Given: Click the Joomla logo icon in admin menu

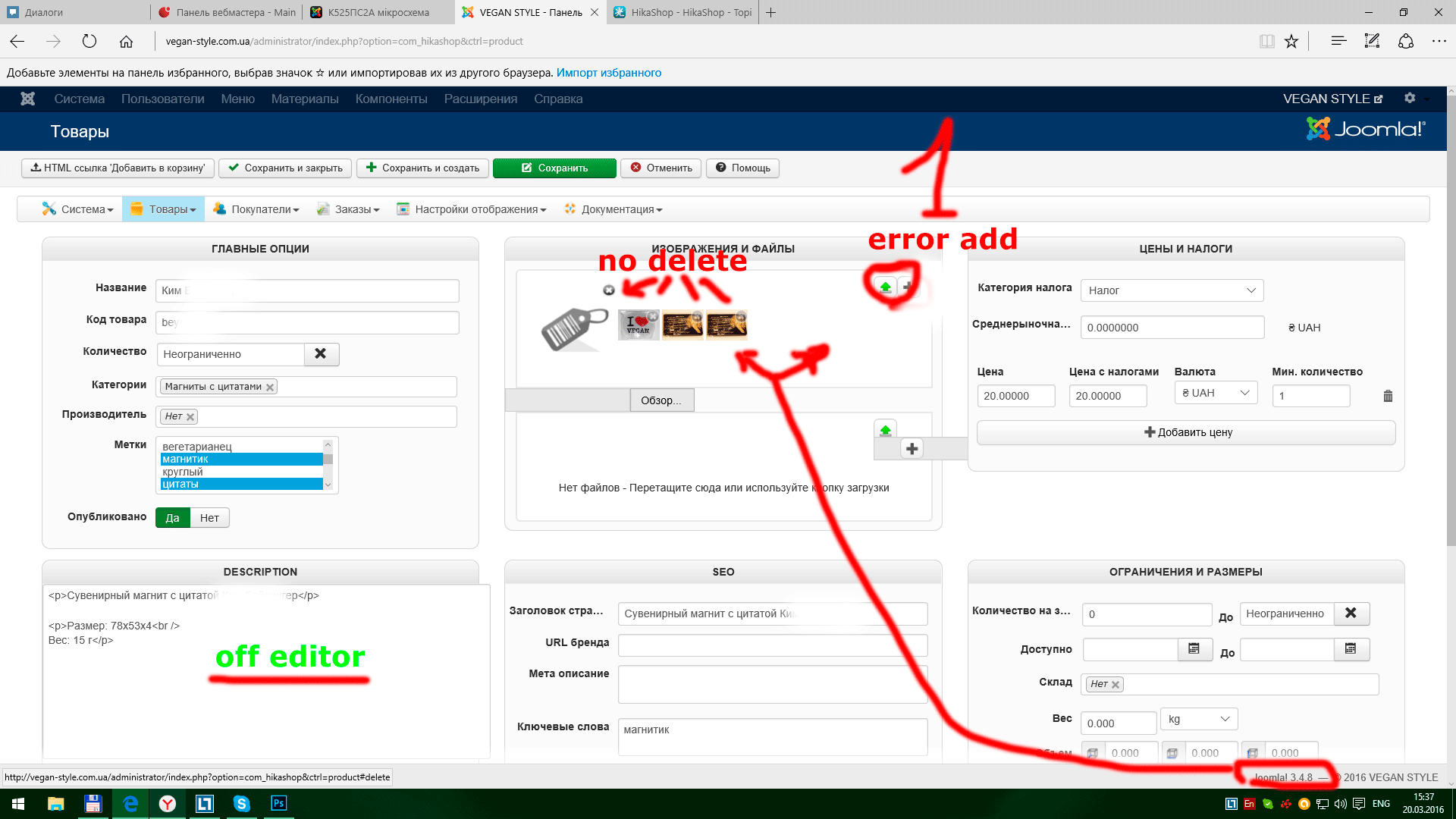Looking at the screenshot, I should [x=28, y=99].
